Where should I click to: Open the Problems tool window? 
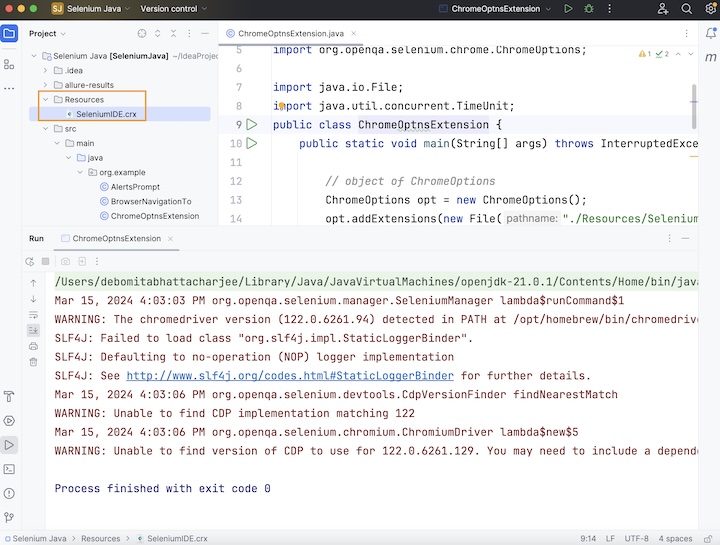coord(9,493)
